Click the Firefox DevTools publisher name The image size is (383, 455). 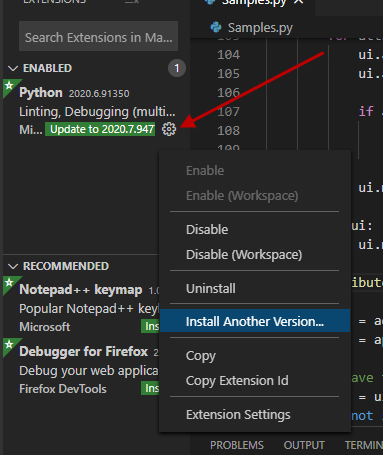click(x=63, y=389)
